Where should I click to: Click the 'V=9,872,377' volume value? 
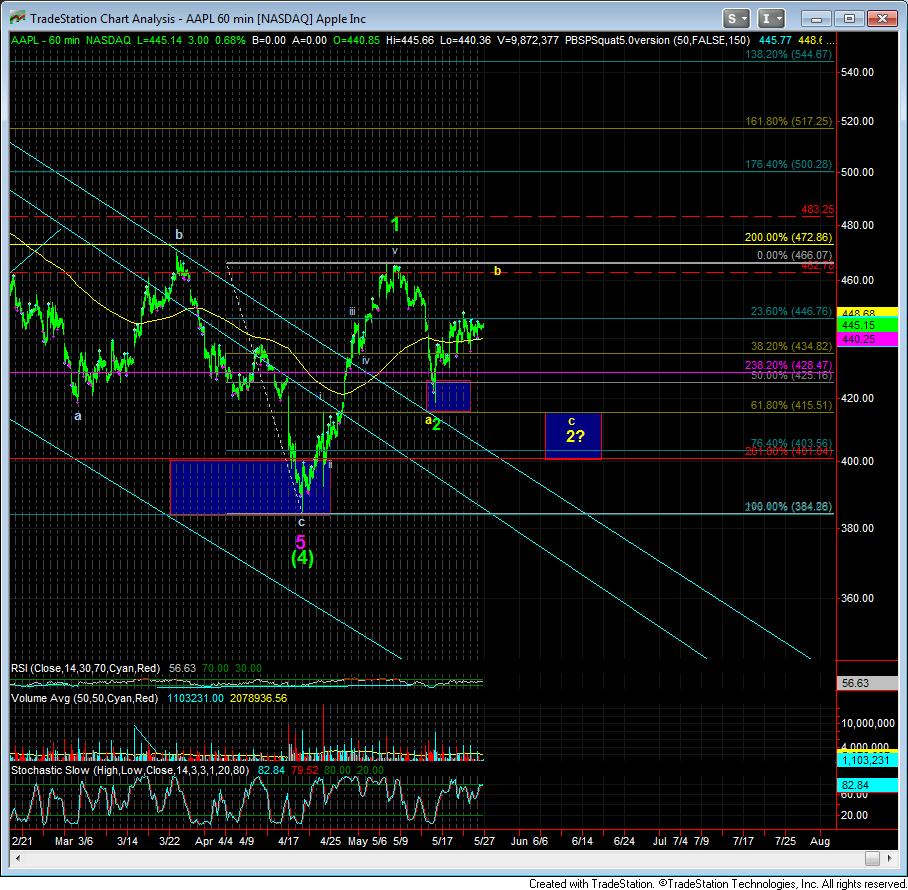point(528,41)
